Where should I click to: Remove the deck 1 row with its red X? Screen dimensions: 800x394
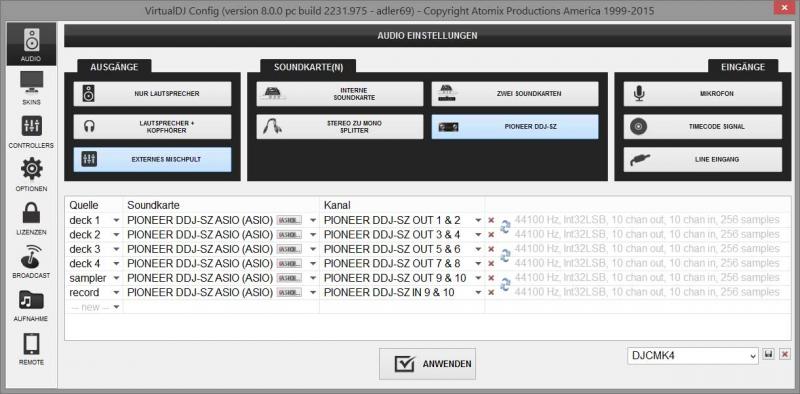click(x=491, y=220)
